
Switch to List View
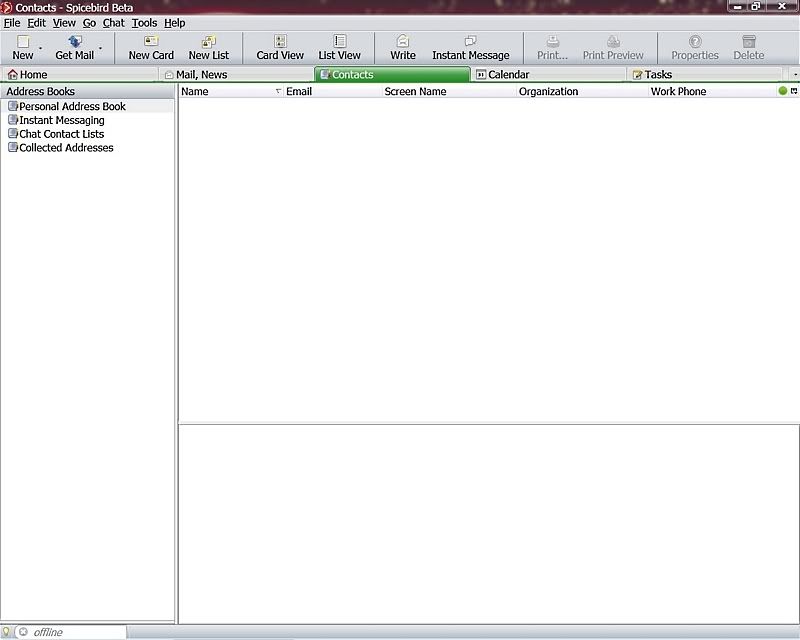(x=339, y=48)
